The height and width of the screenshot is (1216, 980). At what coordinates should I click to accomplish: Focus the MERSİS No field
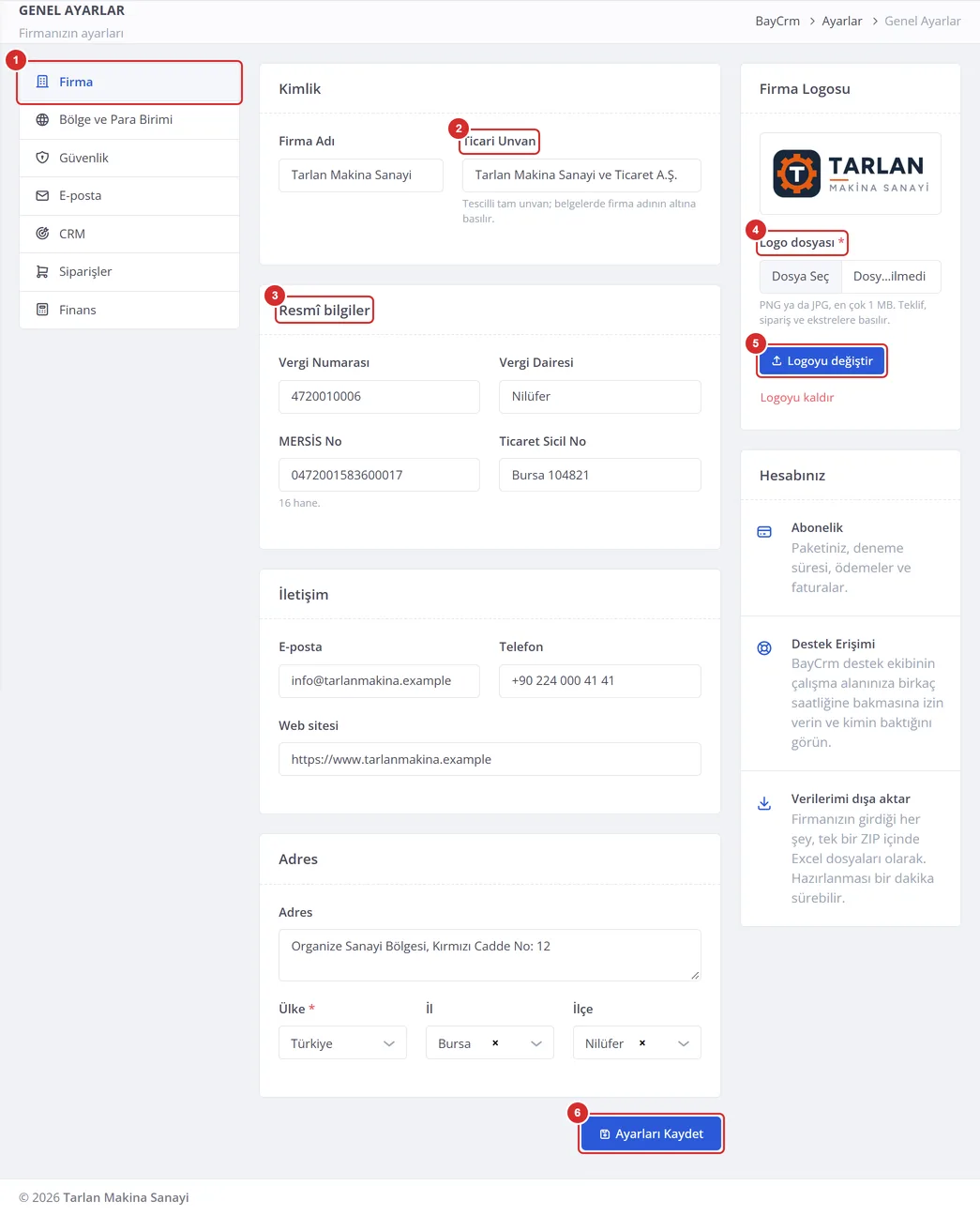pyautogui.click(x=379, y=475)
